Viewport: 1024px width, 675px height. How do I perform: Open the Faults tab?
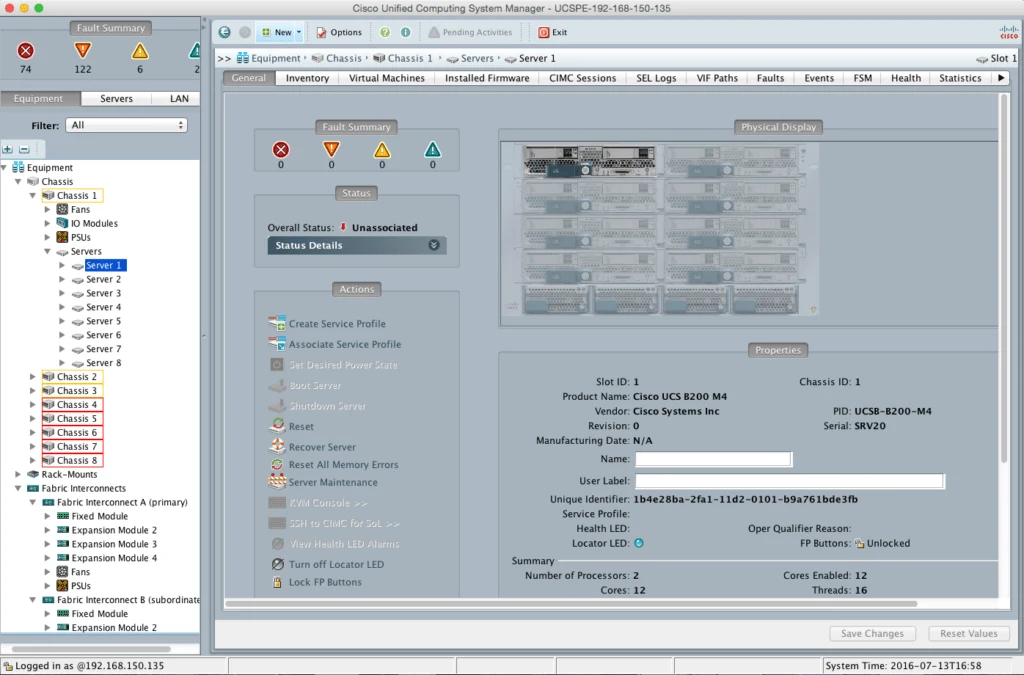tap(770, 78)
